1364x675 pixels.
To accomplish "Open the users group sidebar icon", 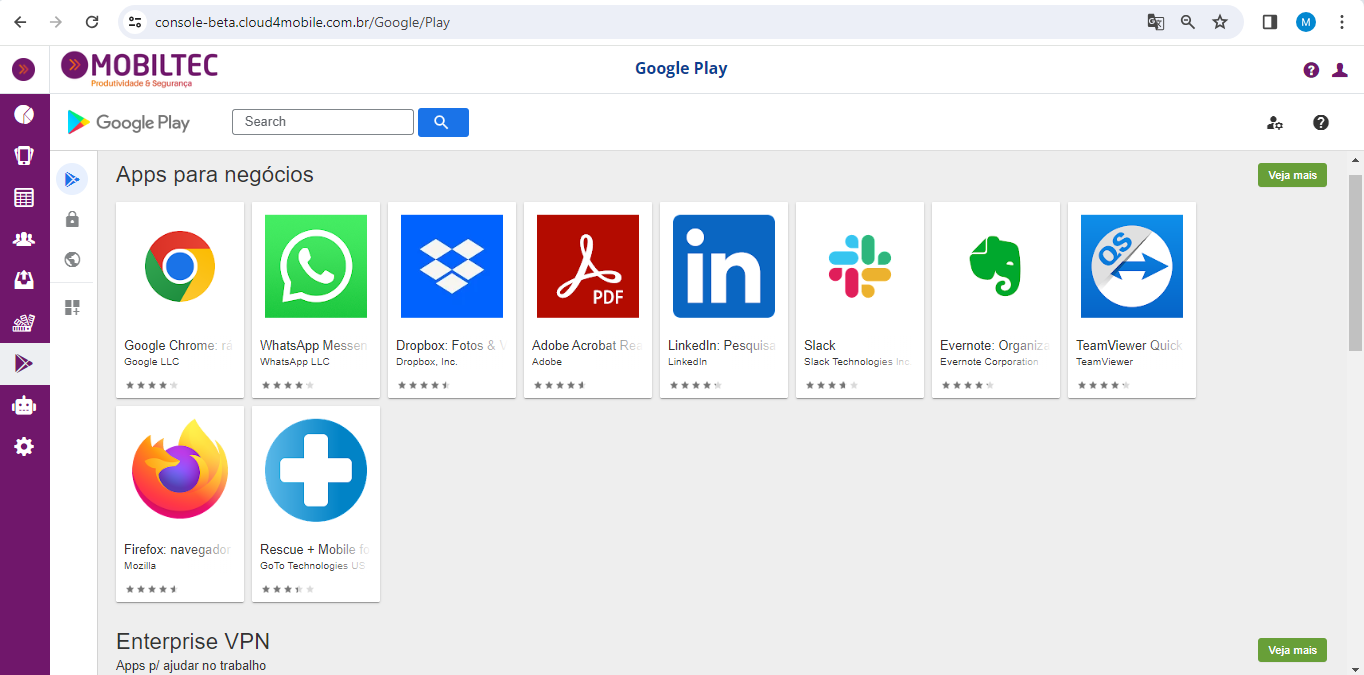I will tap(24, 239).
